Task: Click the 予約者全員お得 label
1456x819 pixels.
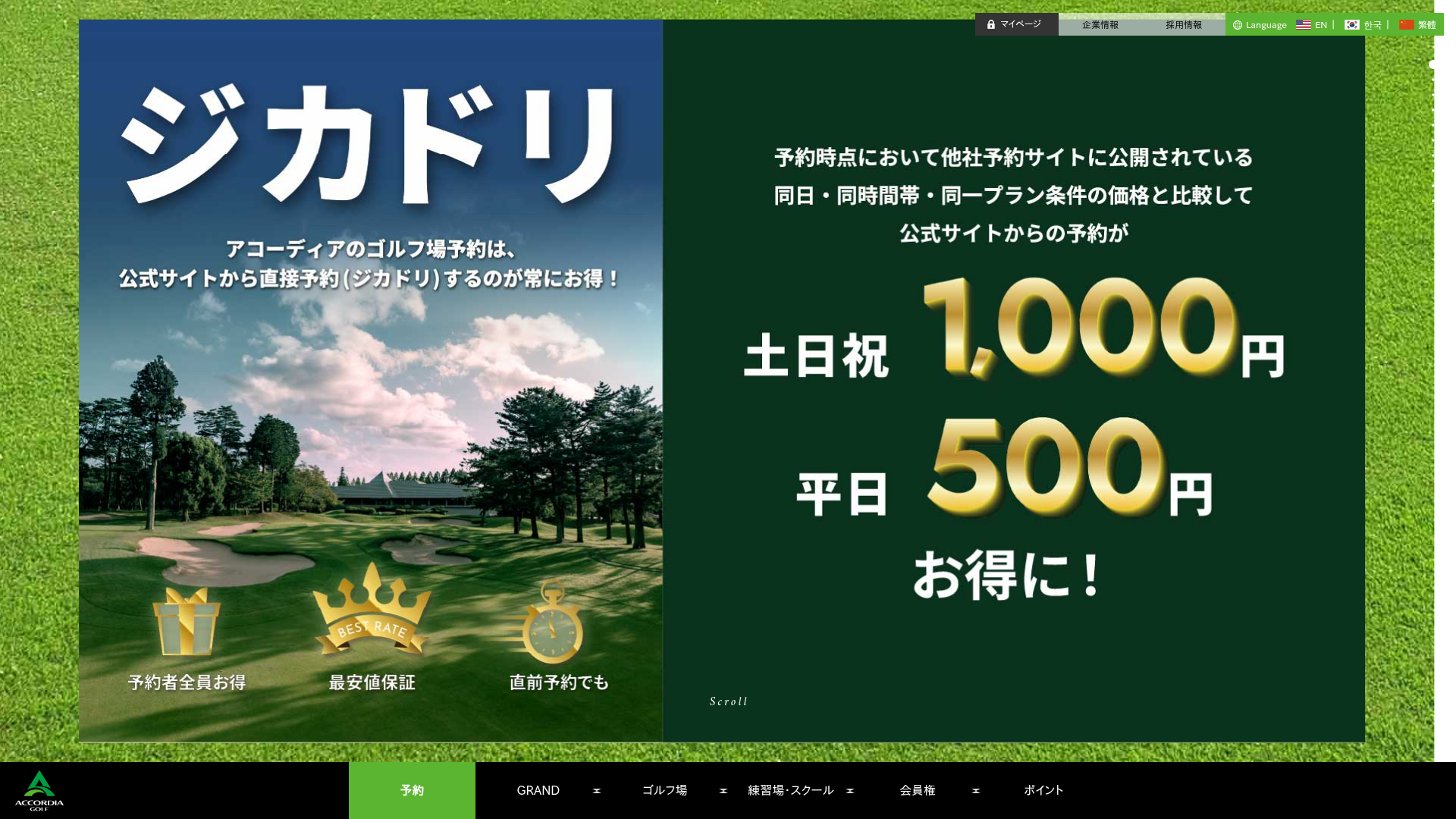Action: coord(187,682)
